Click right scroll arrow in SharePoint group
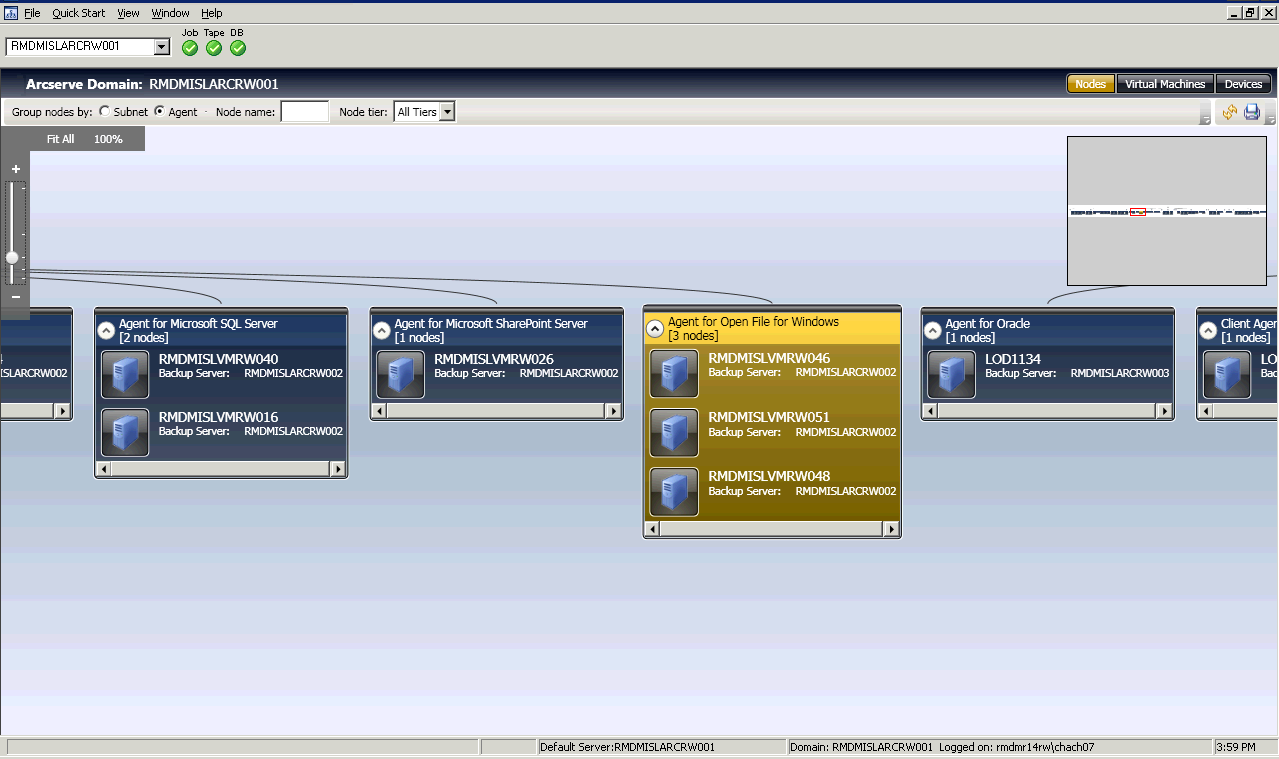 coord(614,411)
